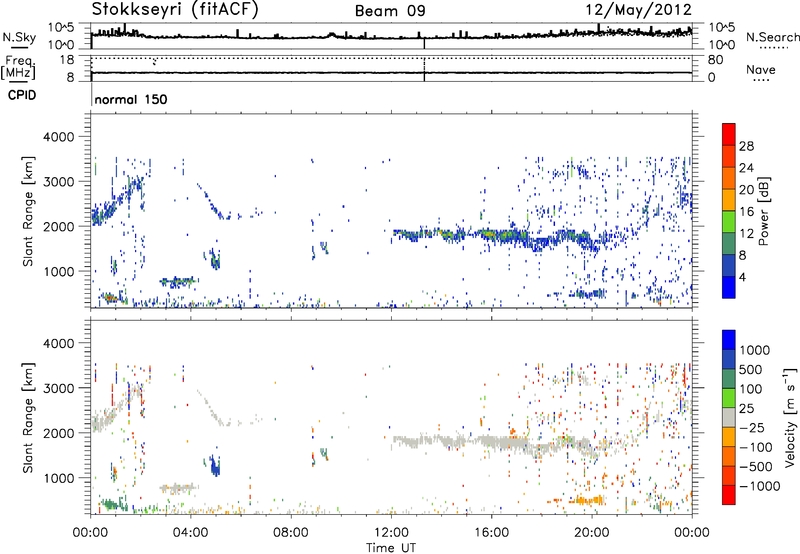800x554 pixels.
Task: Select the "Velocity [m s-1]" colorbar title
Action: tap(791, 417)
